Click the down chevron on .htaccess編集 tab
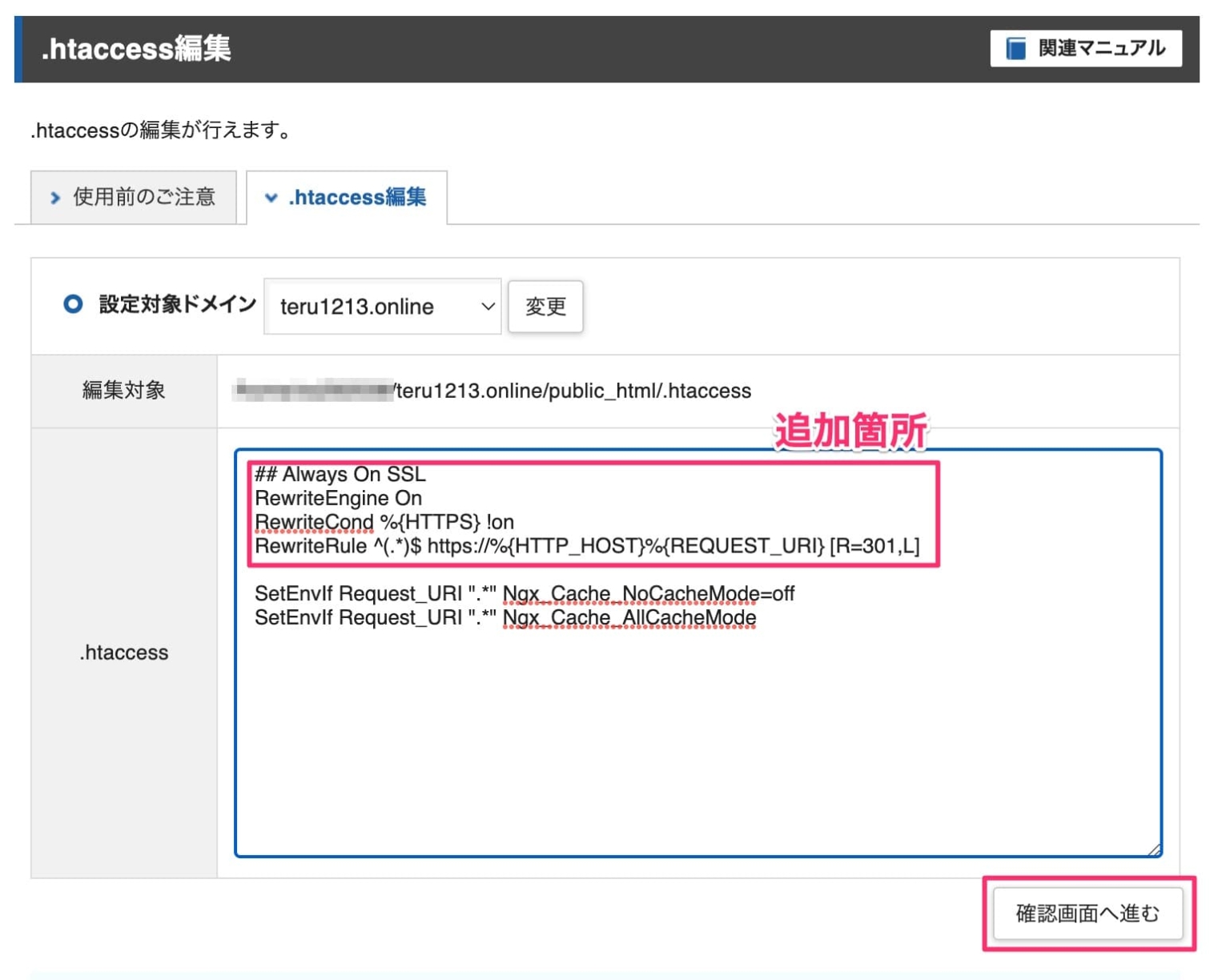This screenshot has width=1230, height=980. tap(272, 198)
